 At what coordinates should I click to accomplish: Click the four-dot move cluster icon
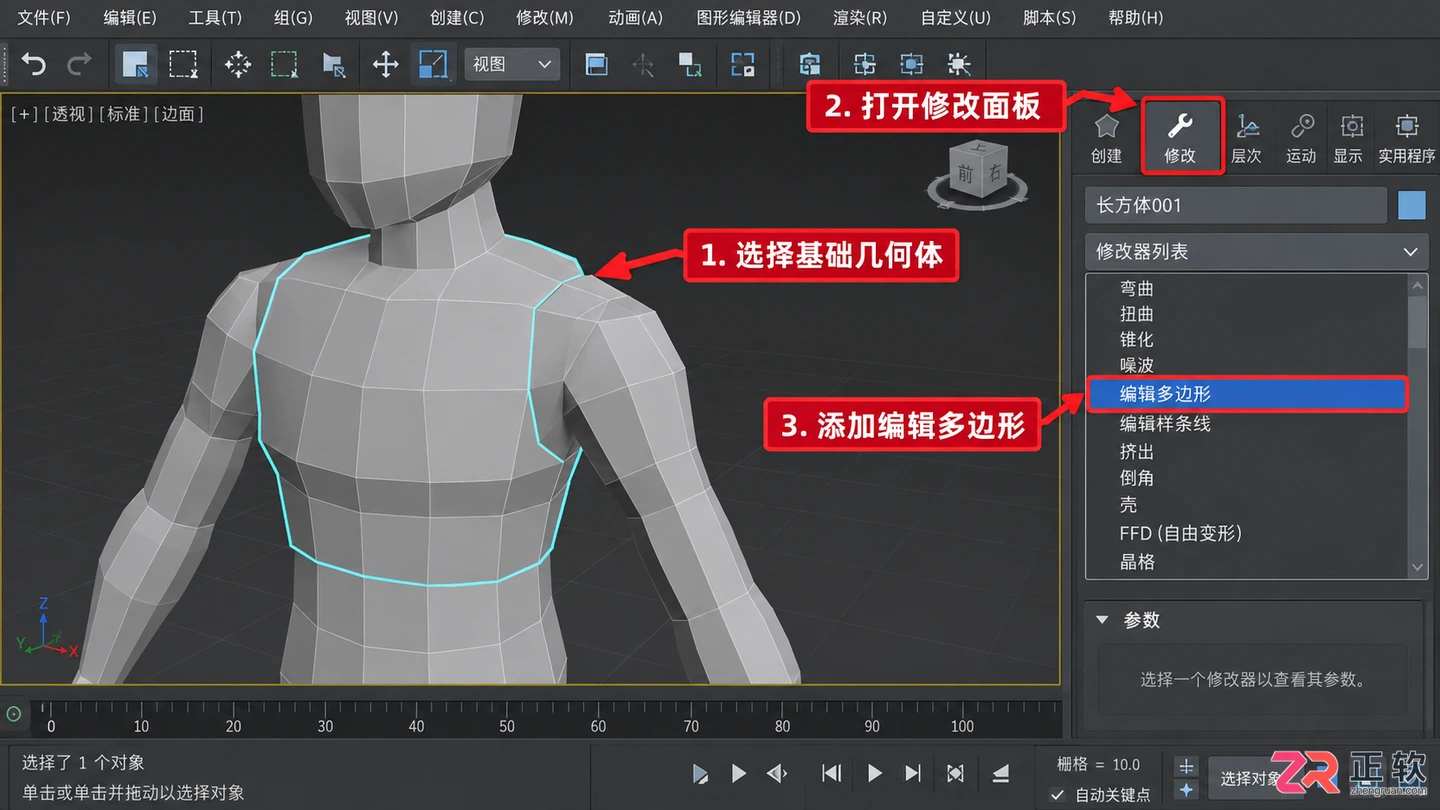pos(238,65)
